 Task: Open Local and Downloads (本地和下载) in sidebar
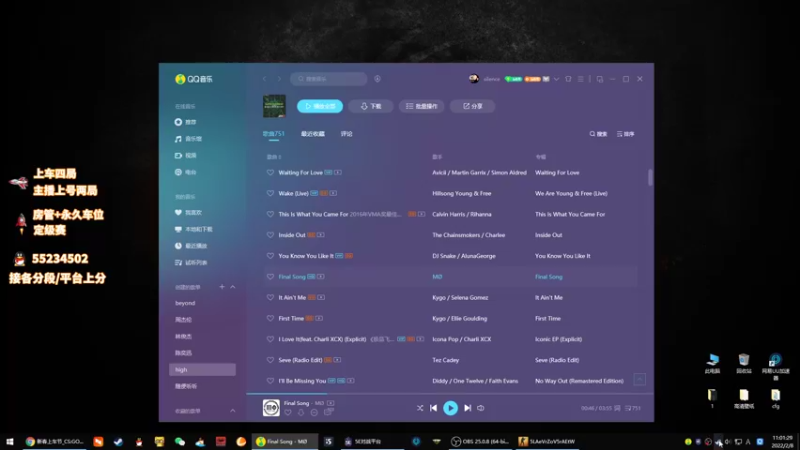pyautogui.click(x=193, y=229)
